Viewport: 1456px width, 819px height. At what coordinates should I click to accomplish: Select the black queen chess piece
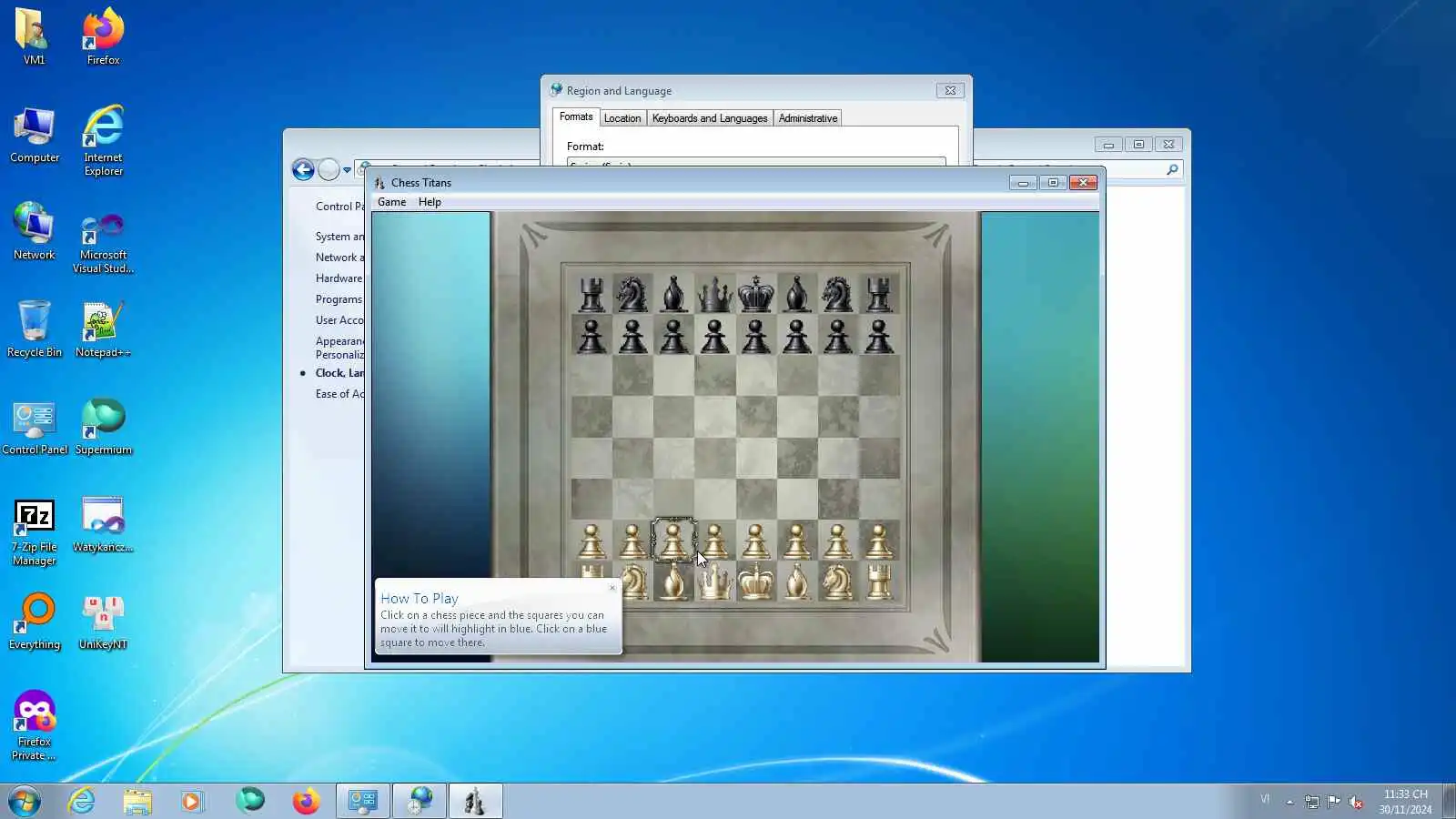pyautogui.click(x=714, y=294)
